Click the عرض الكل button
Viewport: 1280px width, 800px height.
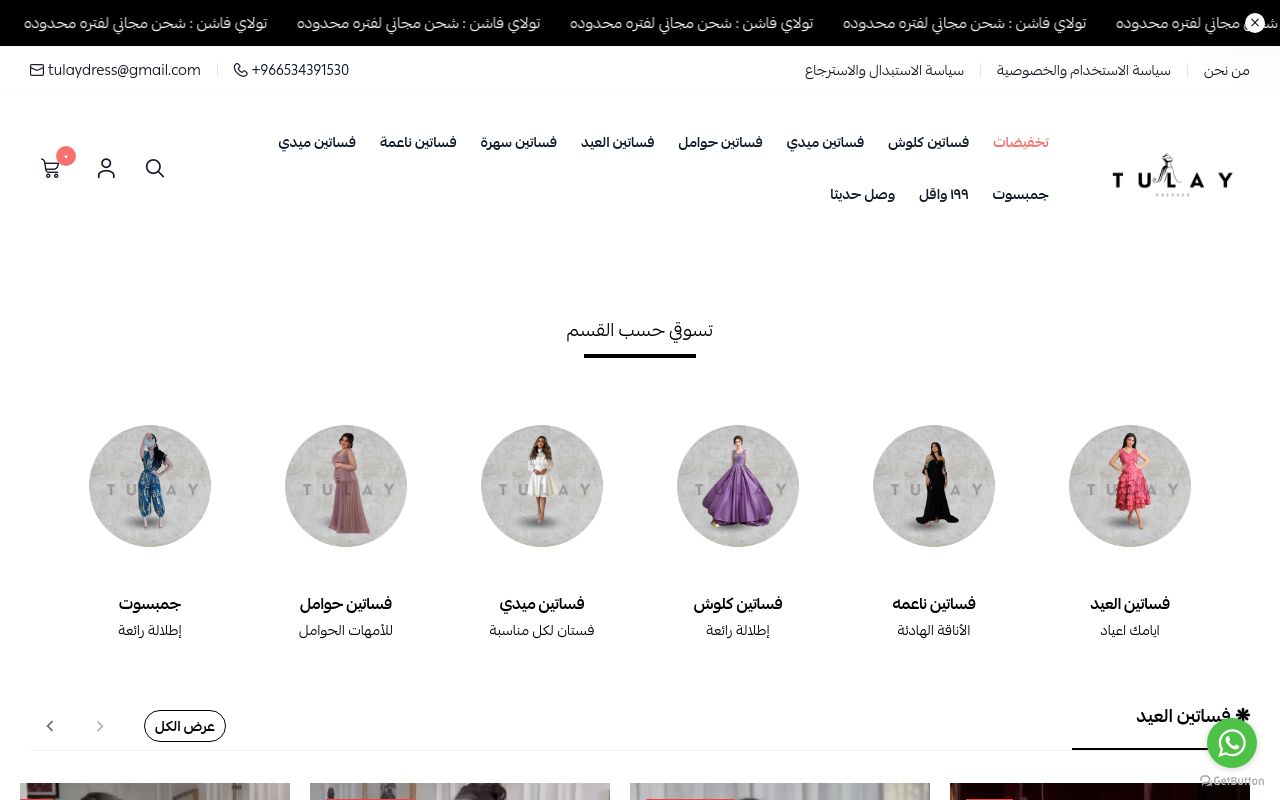pos(185,726)
